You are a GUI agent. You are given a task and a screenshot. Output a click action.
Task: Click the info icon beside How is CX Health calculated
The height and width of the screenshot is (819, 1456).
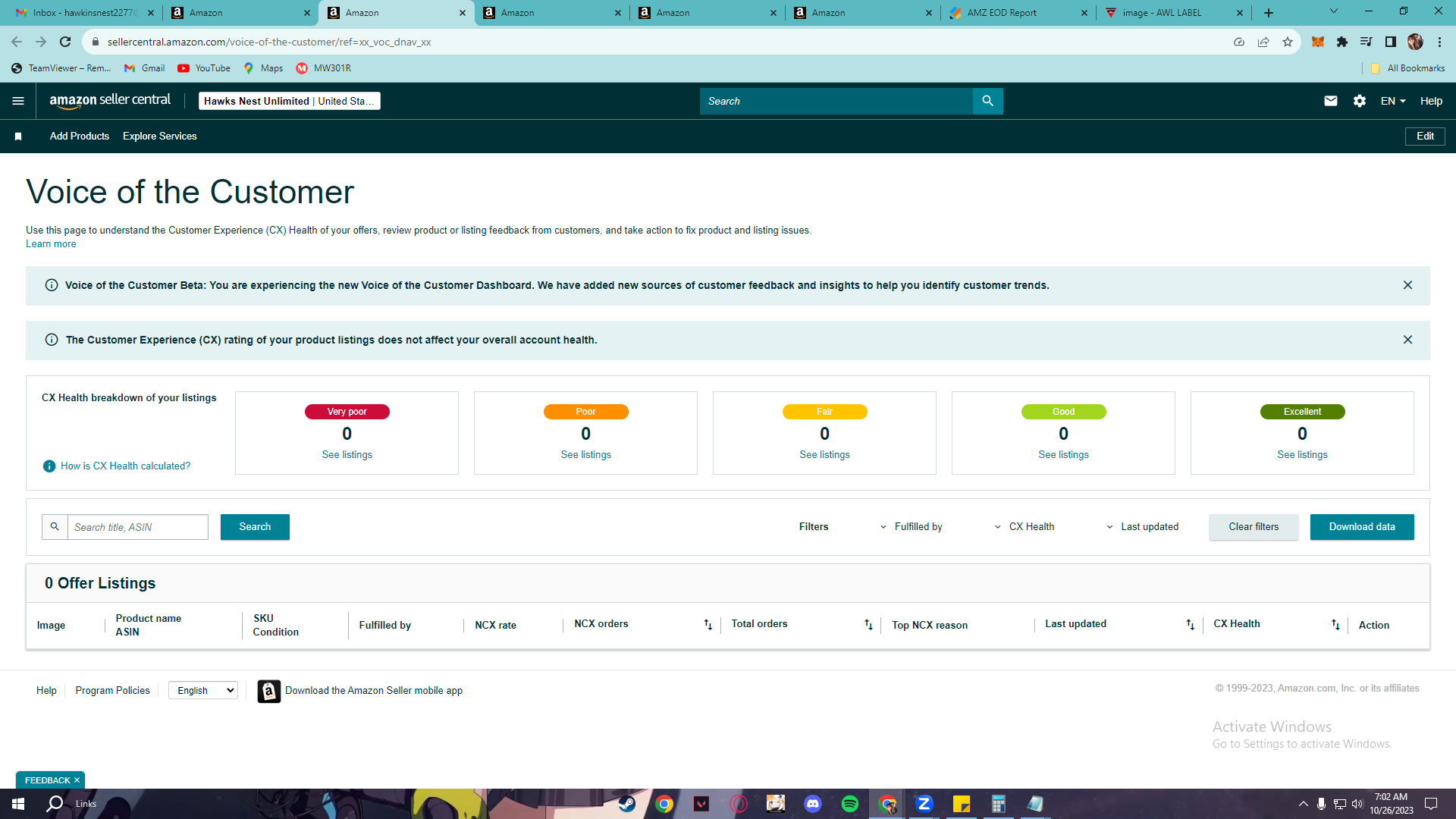(49, 466)
